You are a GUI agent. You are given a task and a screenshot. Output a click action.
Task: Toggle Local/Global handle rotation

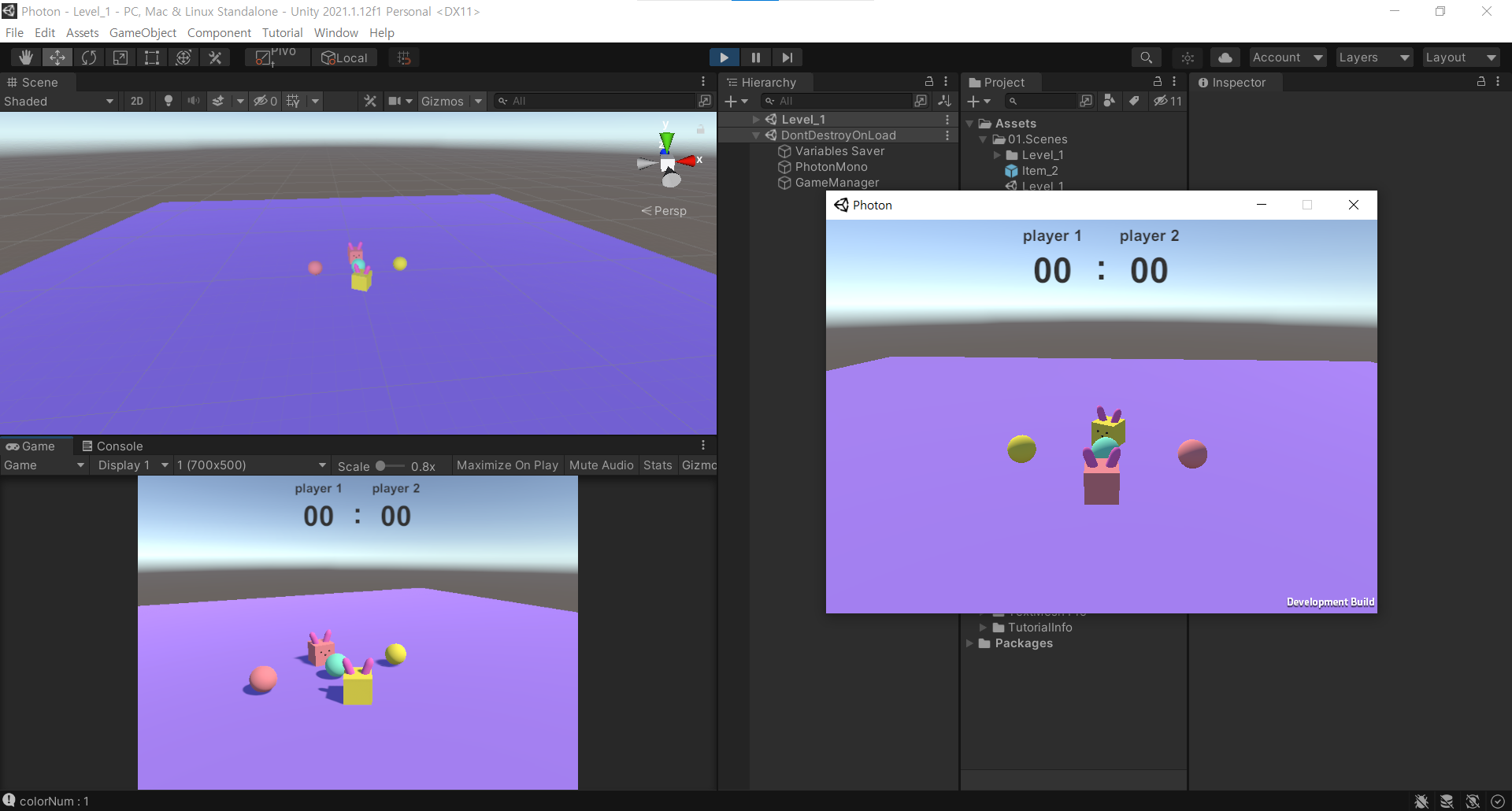(344, 57)
